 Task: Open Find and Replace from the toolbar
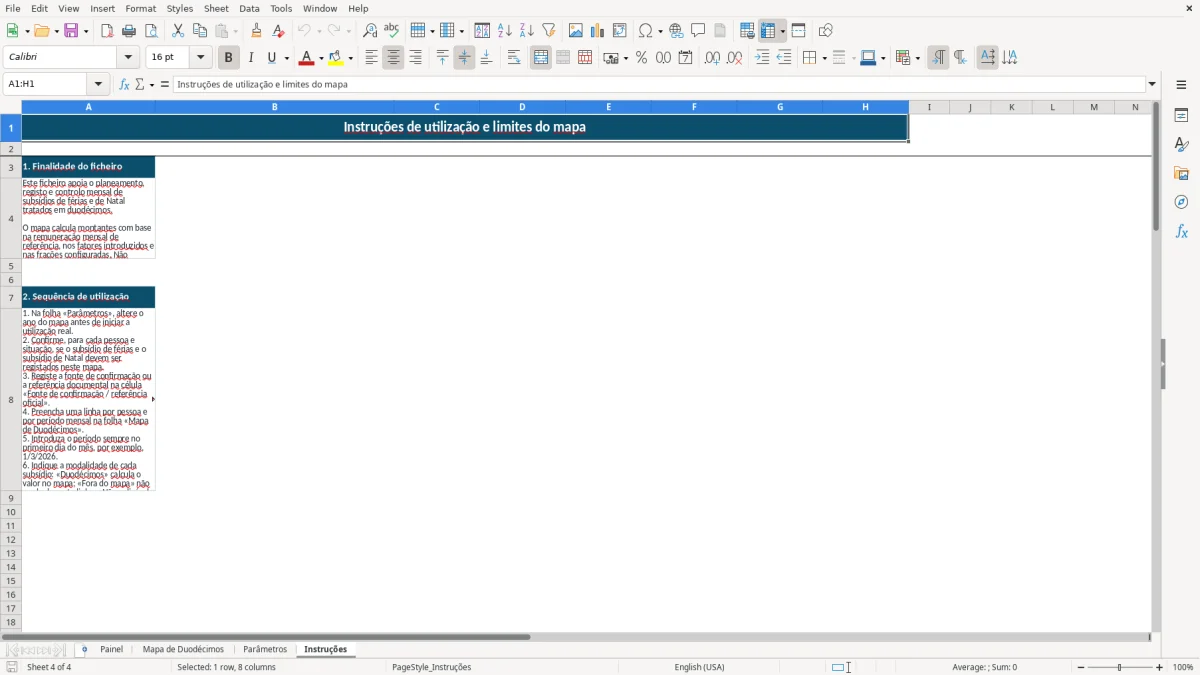tap(370, 31)
